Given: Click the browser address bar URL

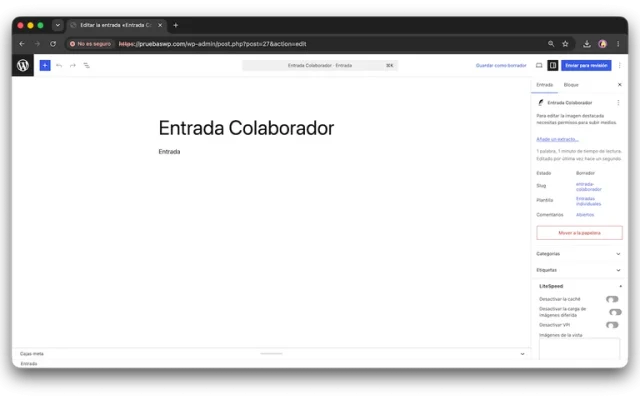Looking at the screenshot, I should (212, 44).
